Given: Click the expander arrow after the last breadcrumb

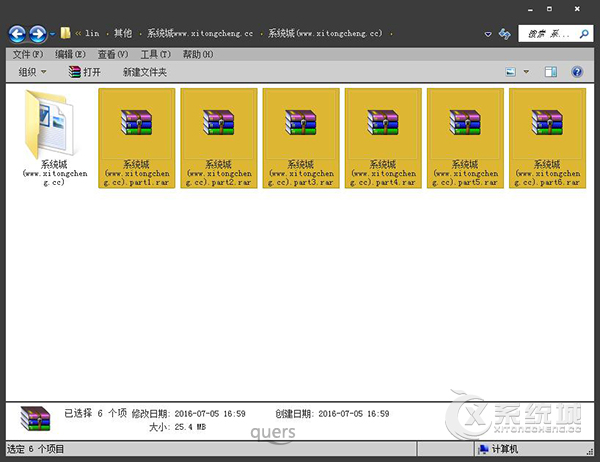Looking at the screenshot, I should [x=391, y=34].
